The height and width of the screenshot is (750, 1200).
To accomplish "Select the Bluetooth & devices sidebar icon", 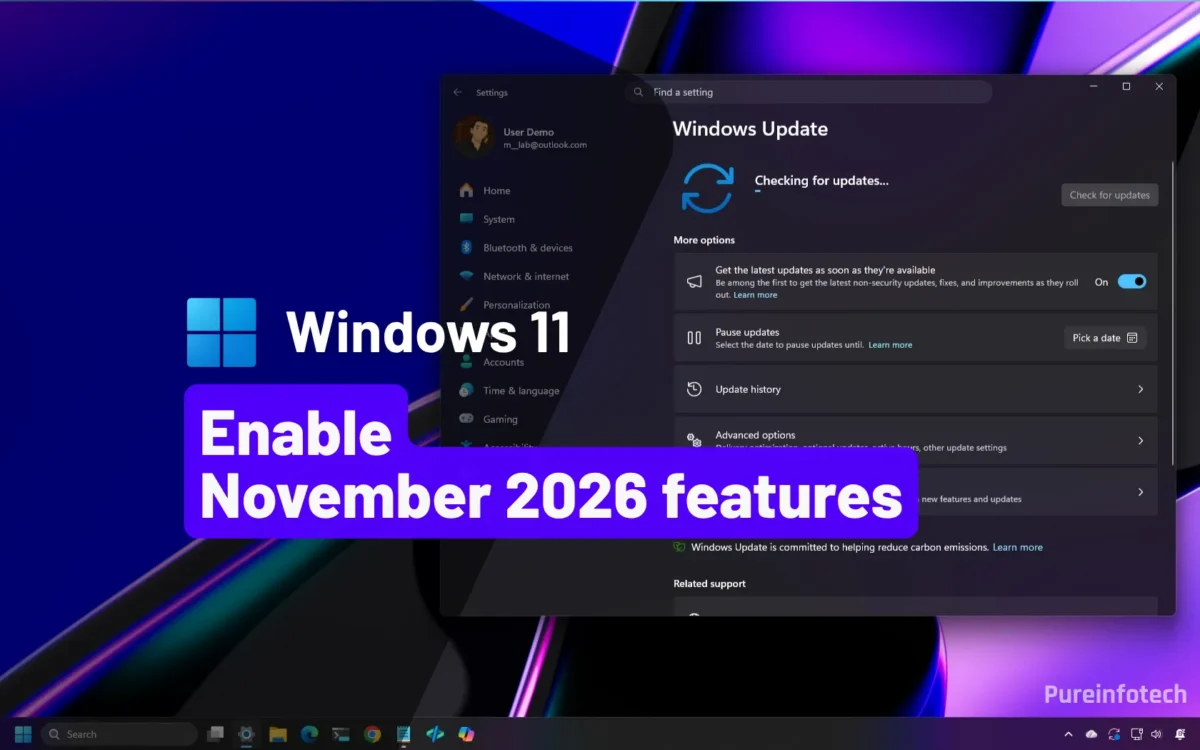I will click(466, 248).
